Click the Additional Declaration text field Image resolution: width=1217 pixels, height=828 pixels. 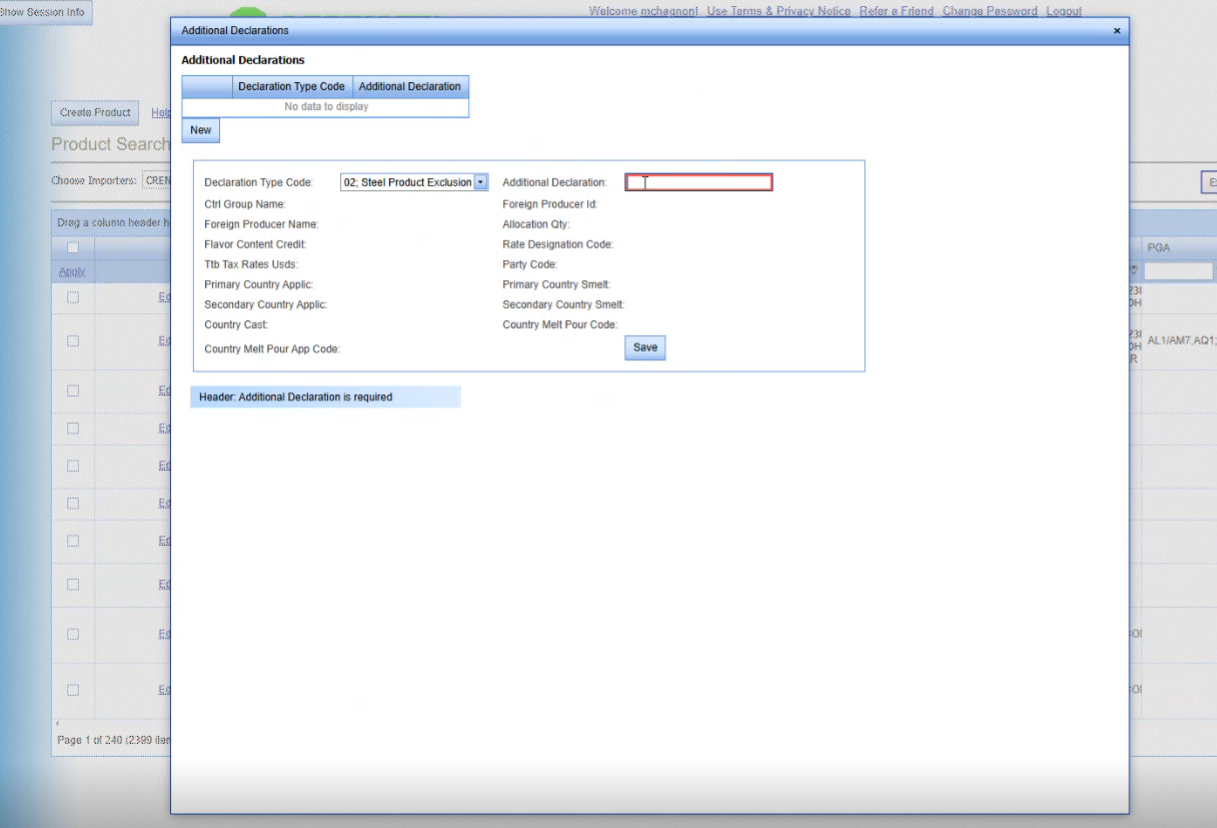(x=698, y=182)
